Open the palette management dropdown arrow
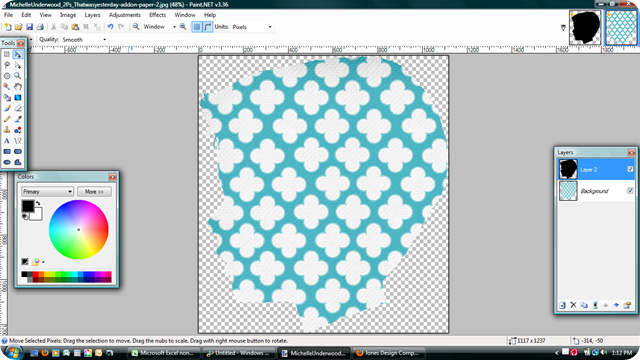Image resolution: width=640 pixels, height=360 pixels. click(x=43, y=262)
